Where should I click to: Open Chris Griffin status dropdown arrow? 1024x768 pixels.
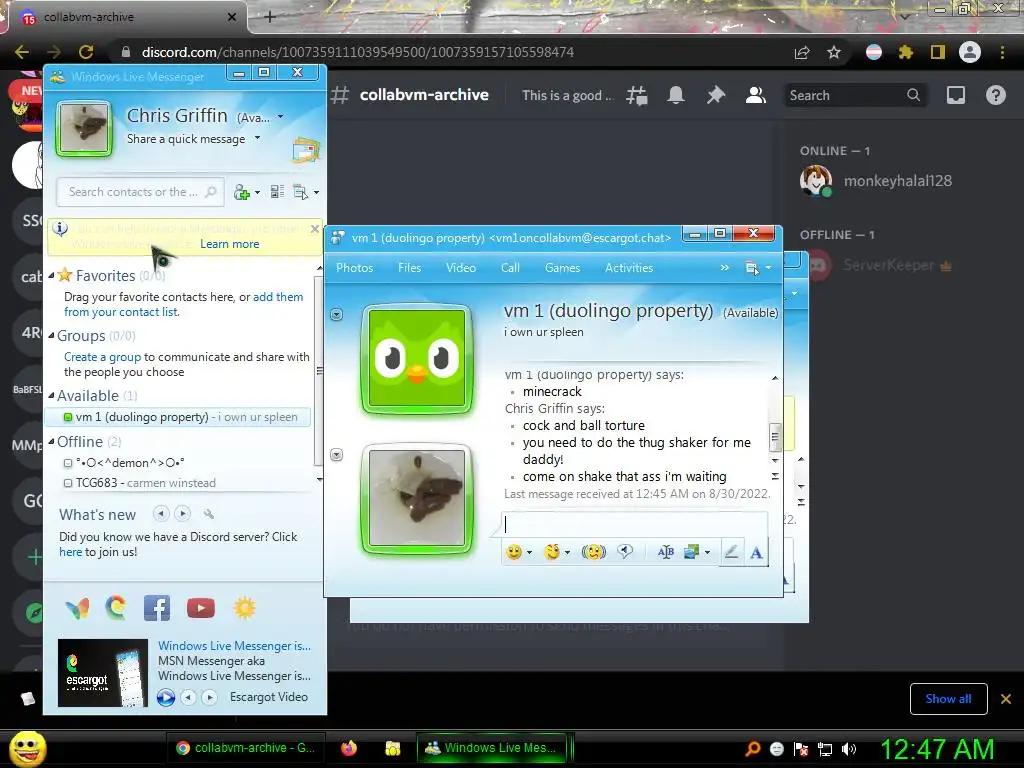tap(281, 117)
